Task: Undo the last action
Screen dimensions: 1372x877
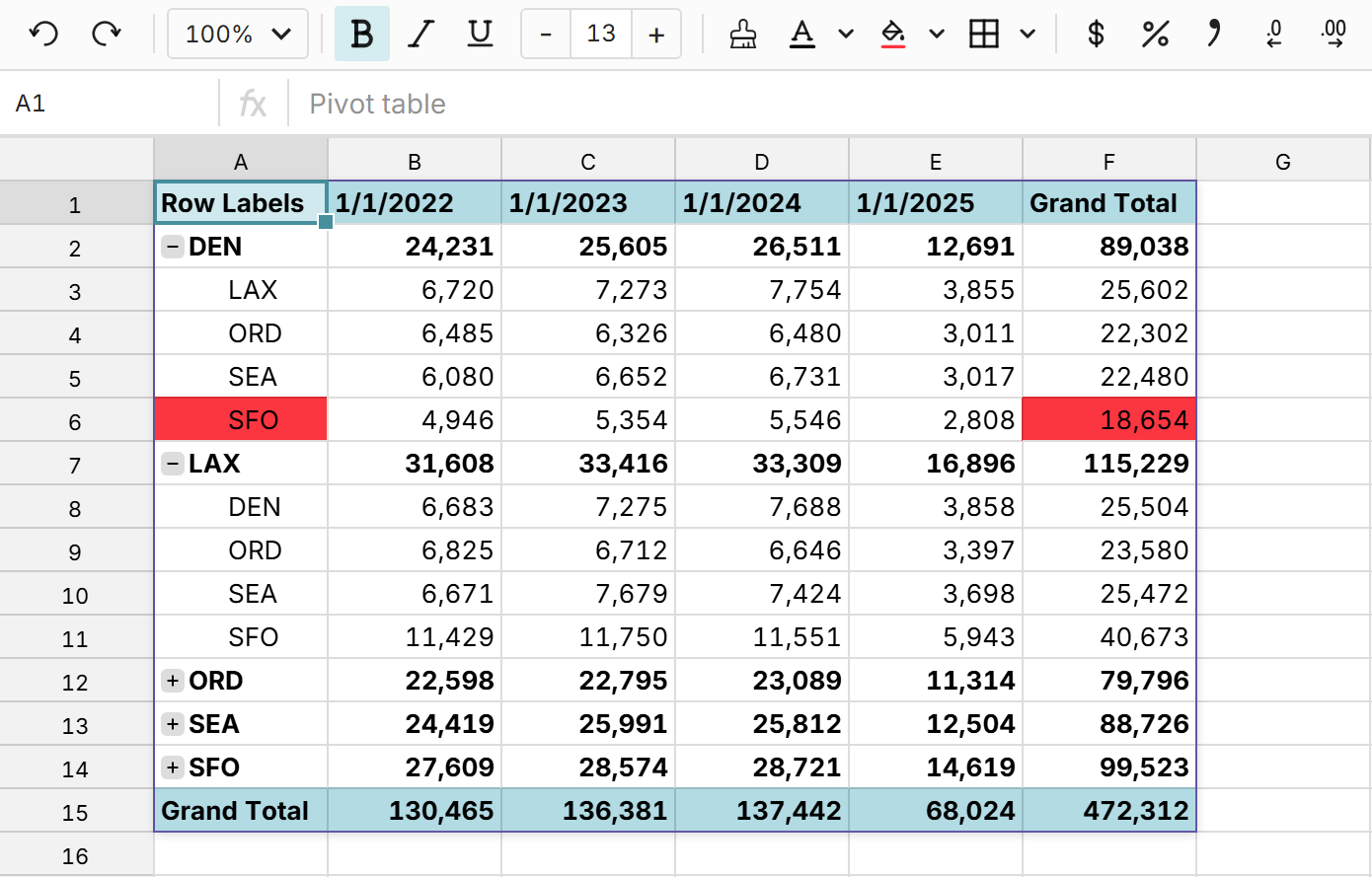Action: coord(43,34)
